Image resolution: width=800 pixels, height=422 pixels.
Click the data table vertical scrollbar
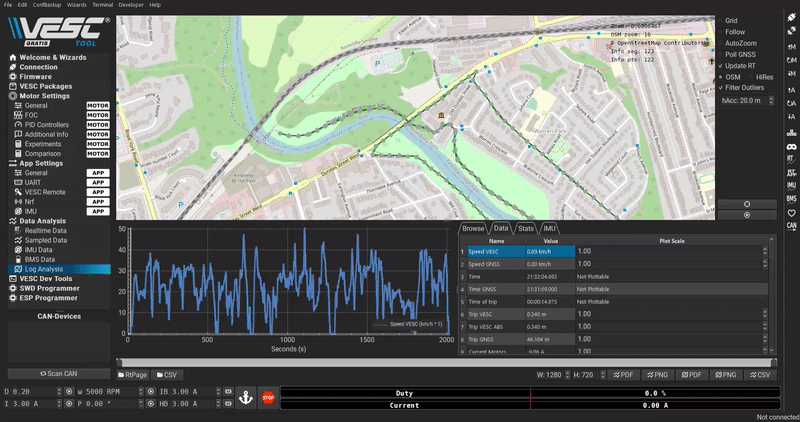[771, 295]
